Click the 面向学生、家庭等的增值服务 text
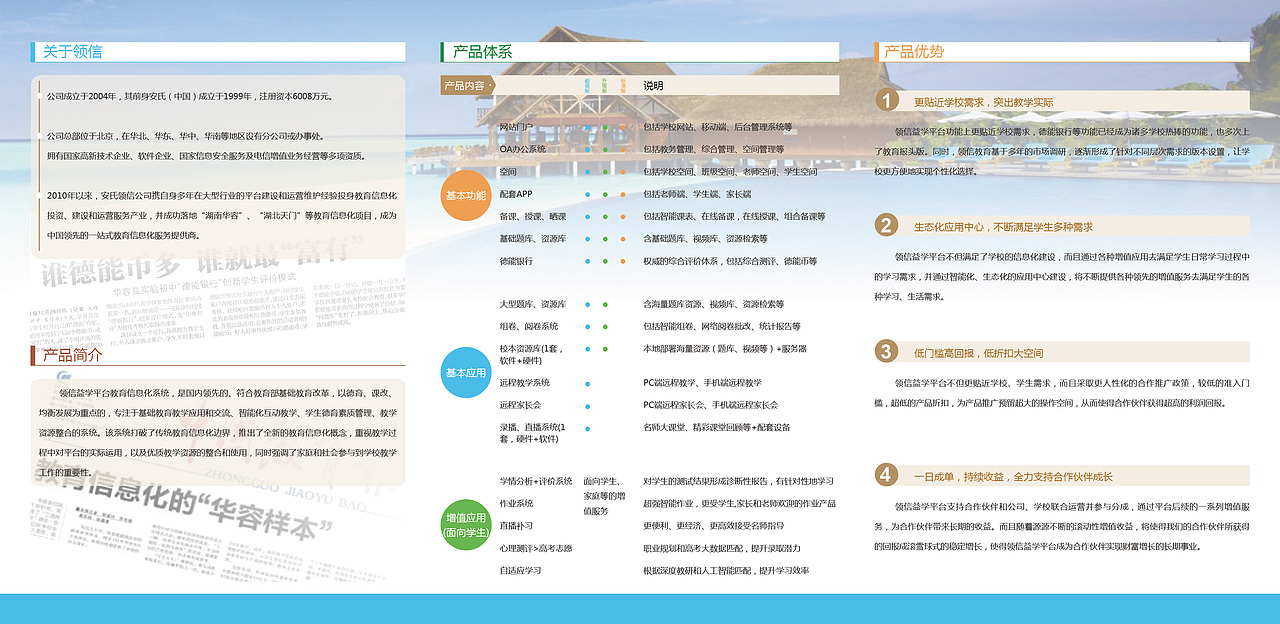The image size is (1280, 624). tap(604, 496)
